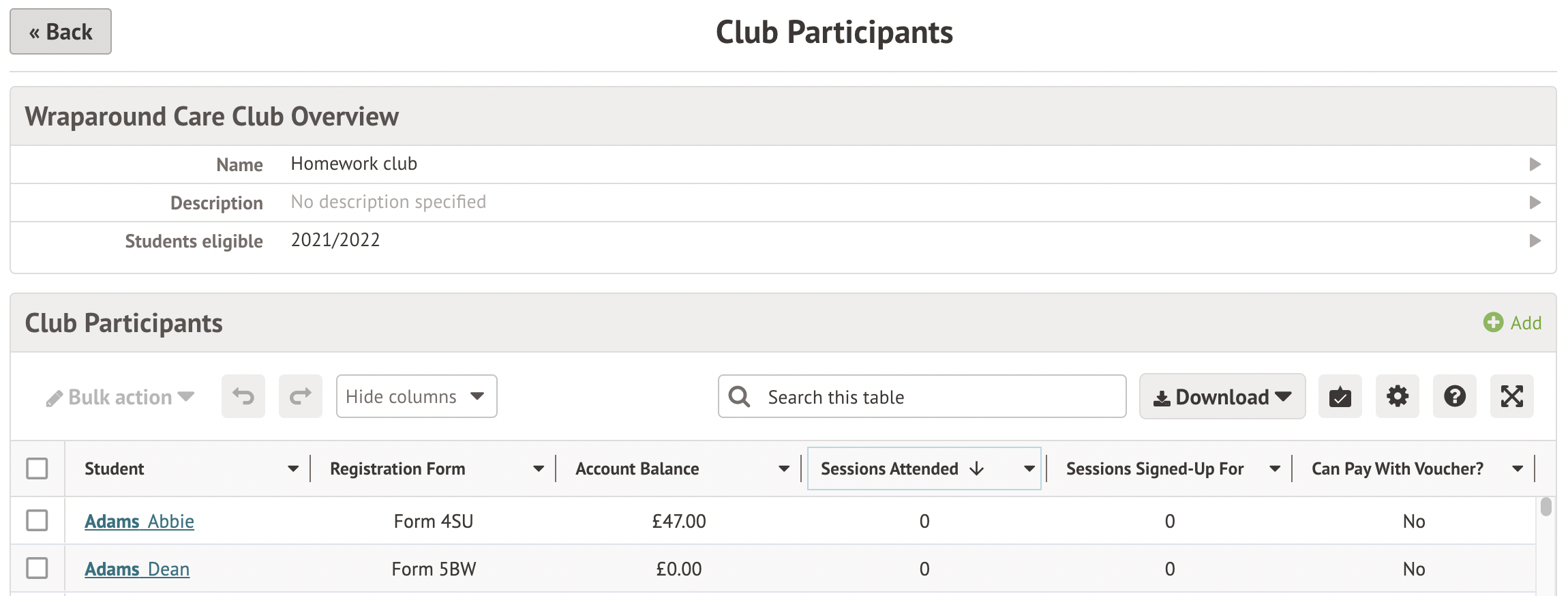The height and width of the screenshot is (596, 1568).
Task: Expand table to fullscreen icon
Action: coord(1511,396)
